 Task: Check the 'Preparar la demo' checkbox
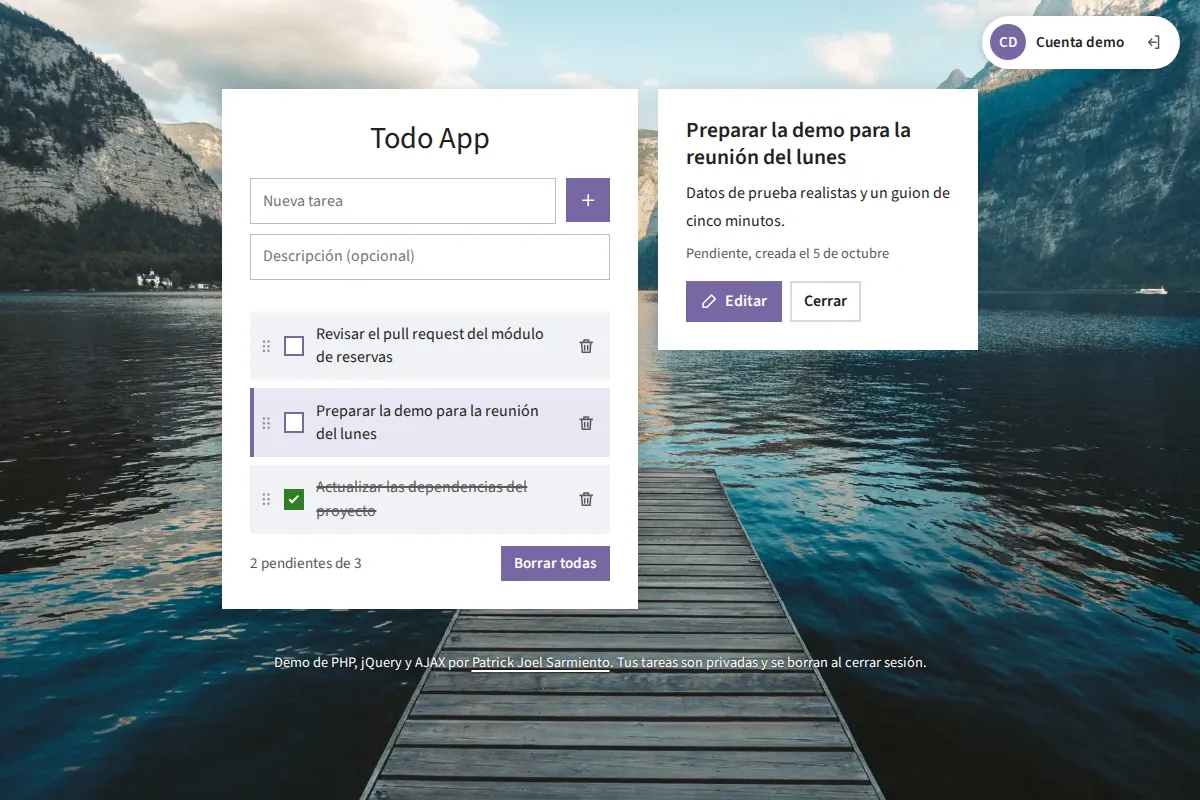(294, 423)
